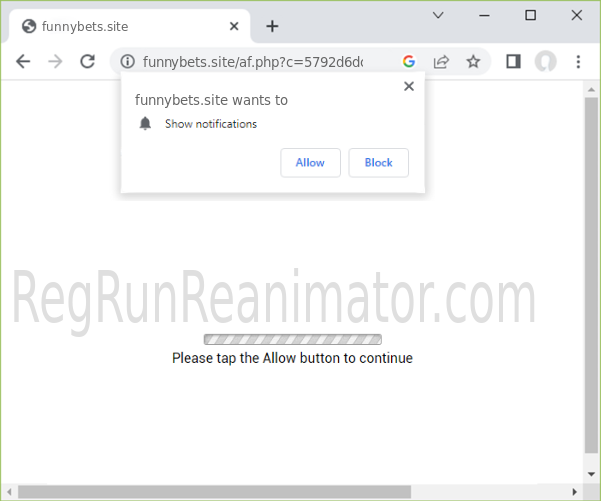View site information icon in address bar
The image size is (601, 501).
pyautogui.click(x=127, y=62)
